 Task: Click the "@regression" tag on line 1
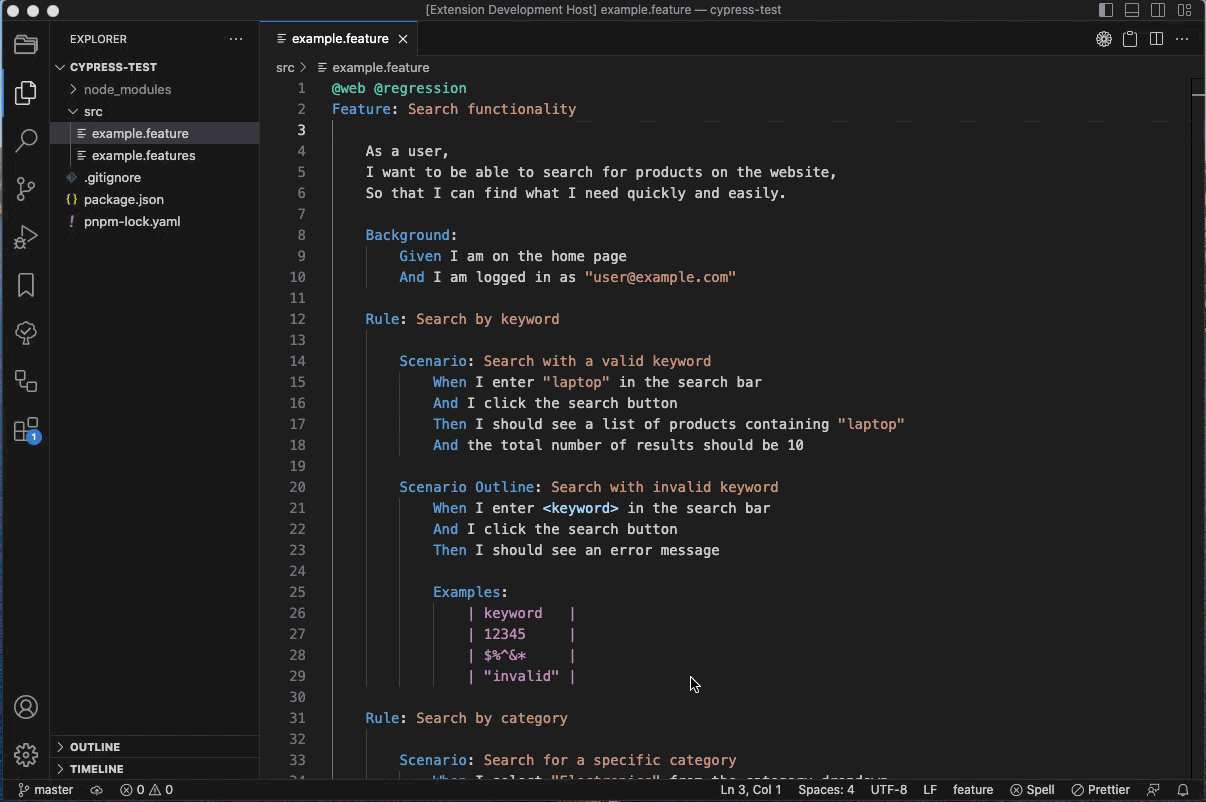(x=420, y=88)
